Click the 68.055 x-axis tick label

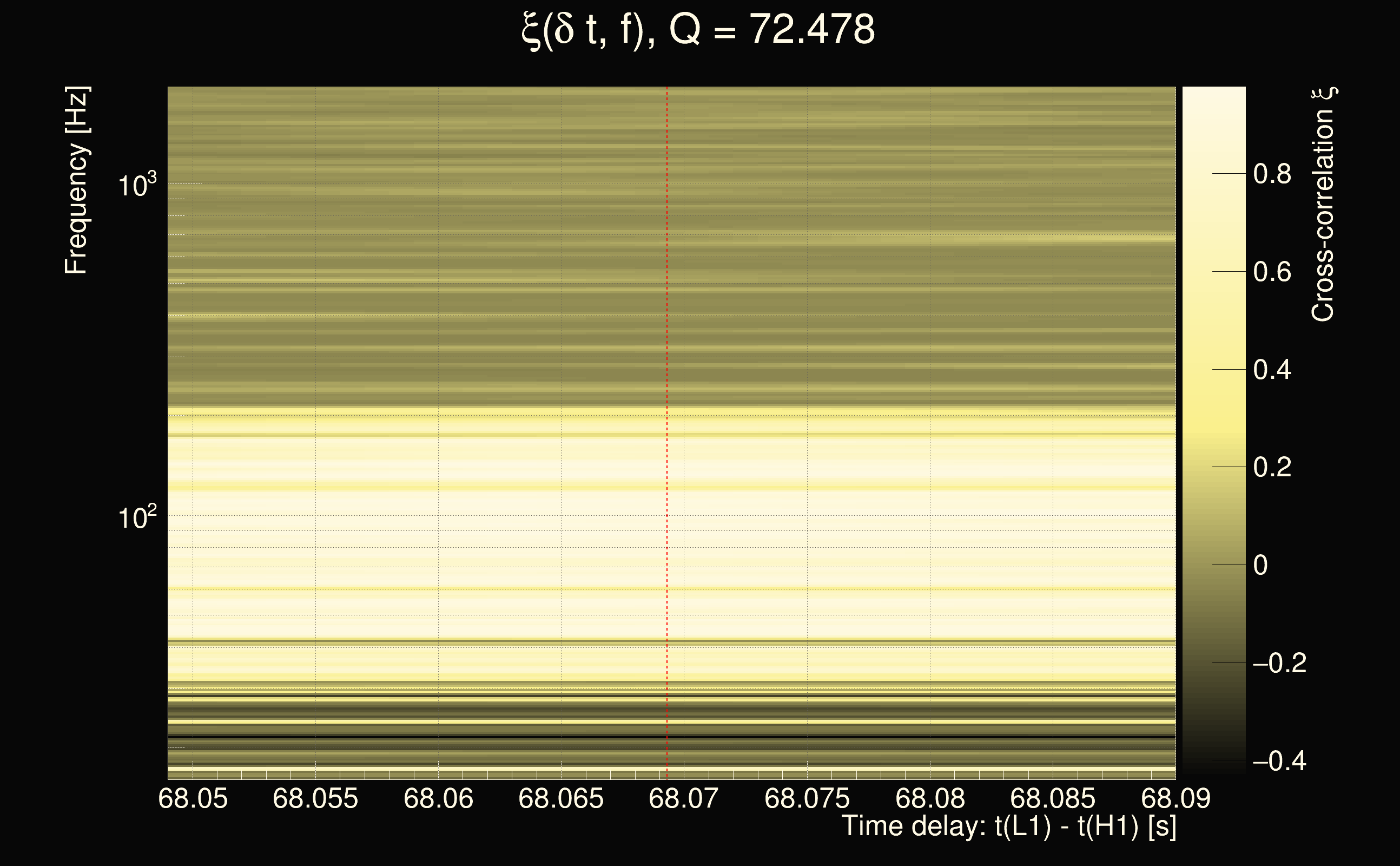315,798
